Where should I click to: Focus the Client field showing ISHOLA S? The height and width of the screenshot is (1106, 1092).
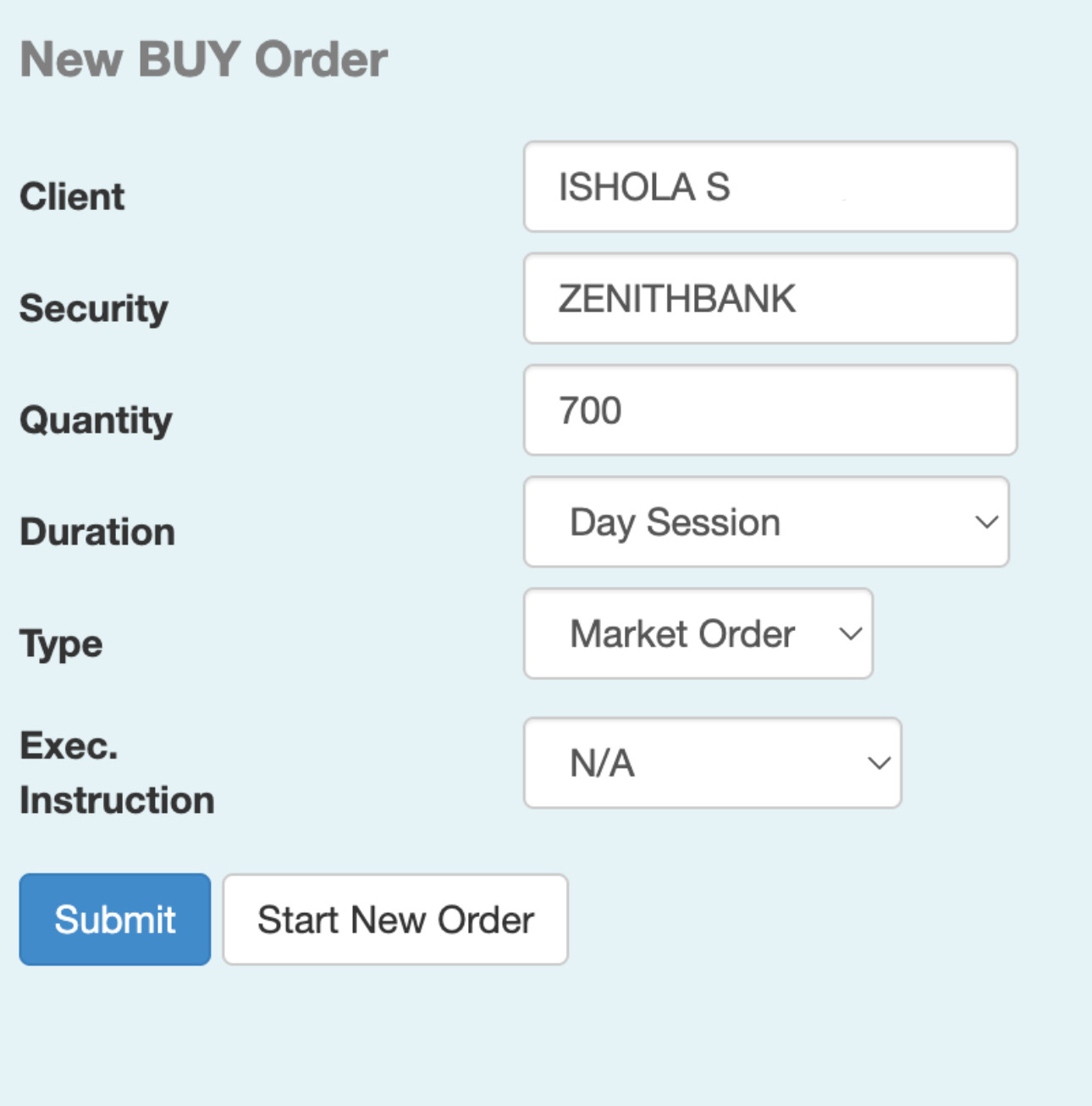pyautogui.click(x=769, y=187)
